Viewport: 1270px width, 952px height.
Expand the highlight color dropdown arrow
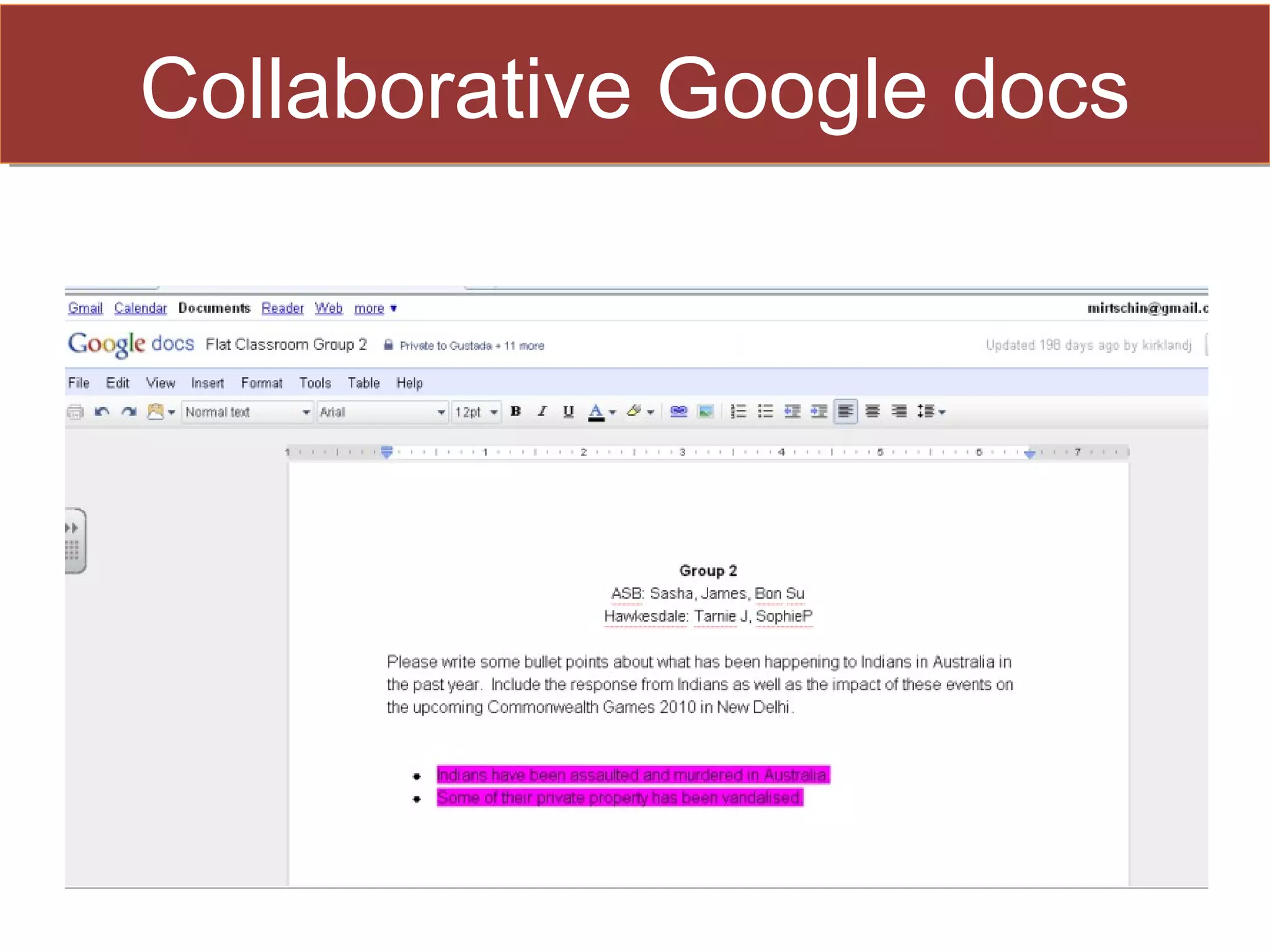(x=651, y=412)
